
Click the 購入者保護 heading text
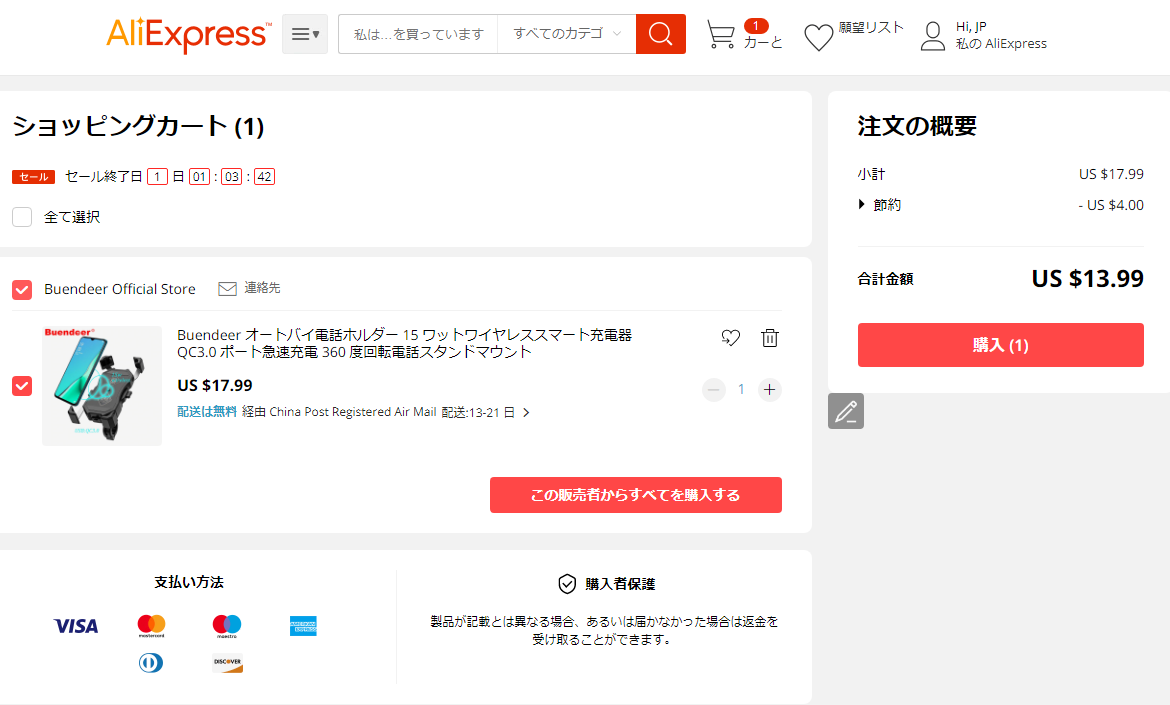pyautogui.click(x=620, y=584)
